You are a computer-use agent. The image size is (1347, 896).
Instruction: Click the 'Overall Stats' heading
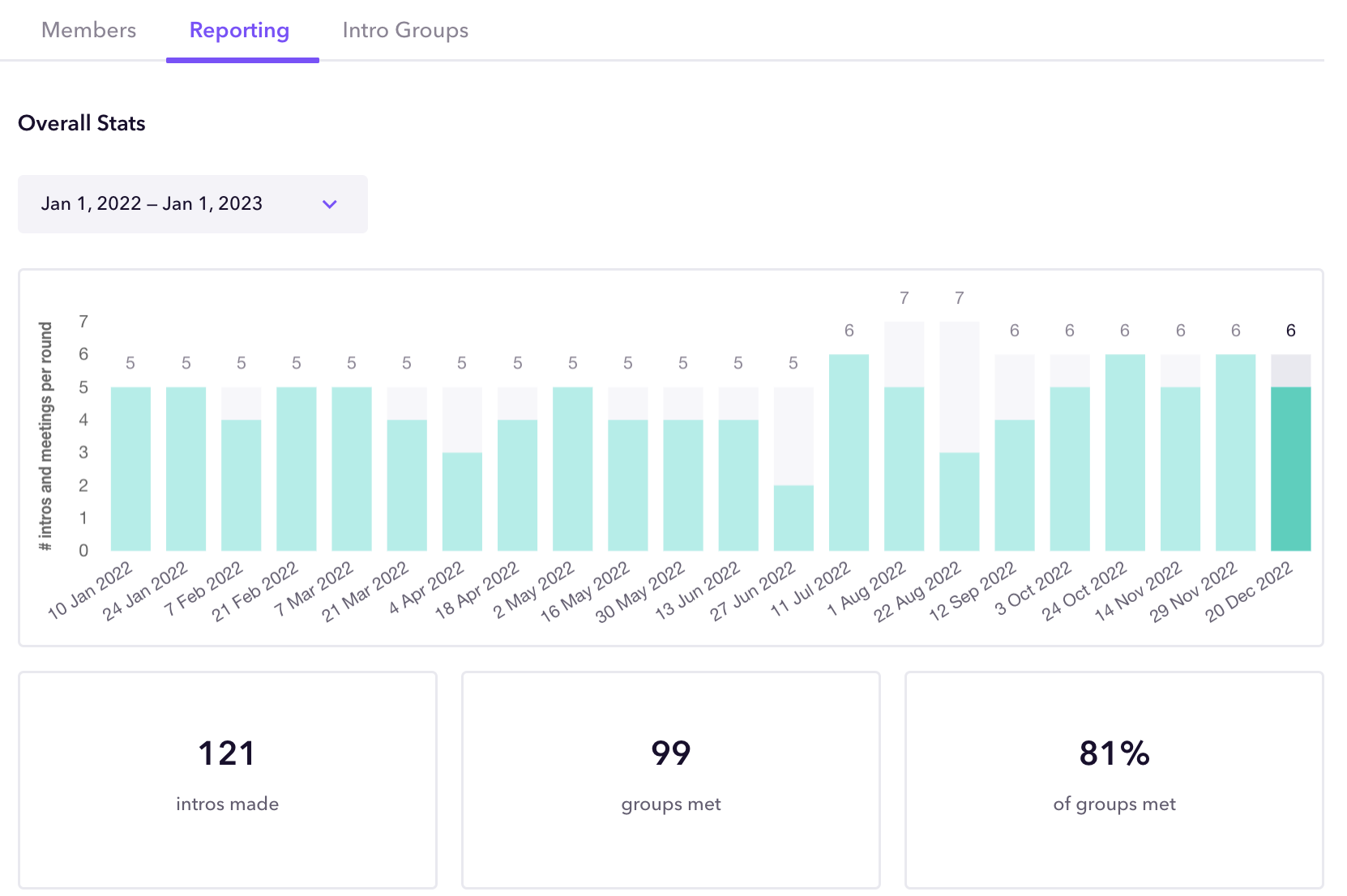click(82, 123)
